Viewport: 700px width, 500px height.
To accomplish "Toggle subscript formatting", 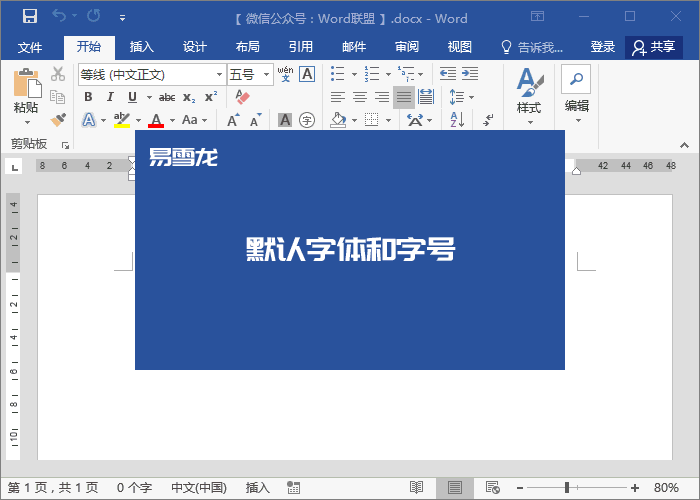I will point(189,97).
